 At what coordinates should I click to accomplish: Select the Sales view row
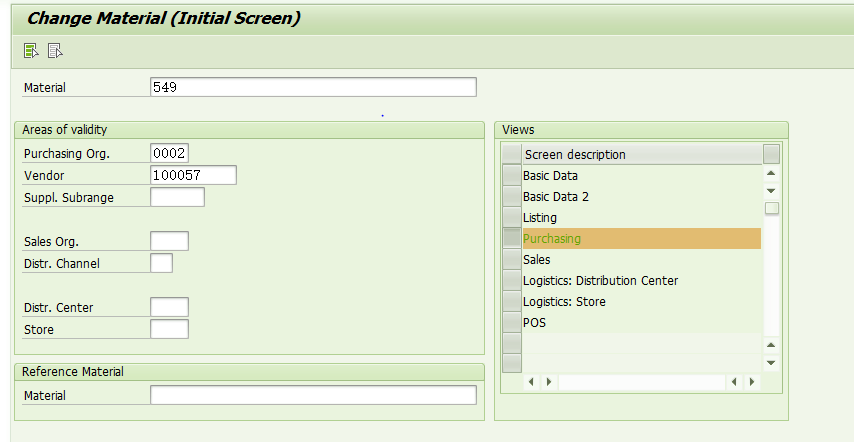[x=642, y=260]
